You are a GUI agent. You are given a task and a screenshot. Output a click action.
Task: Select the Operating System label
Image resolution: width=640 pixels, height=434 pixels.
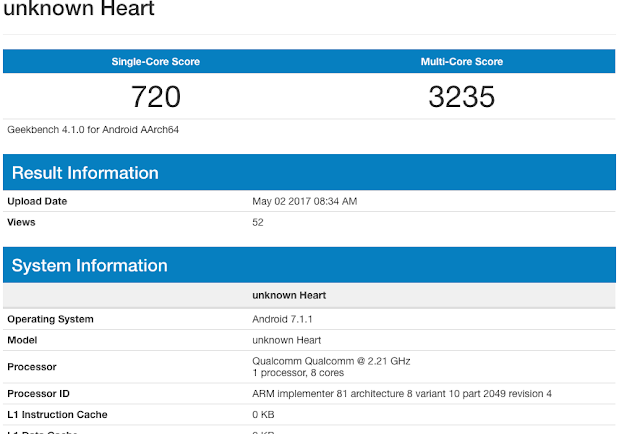coord(50,319)
